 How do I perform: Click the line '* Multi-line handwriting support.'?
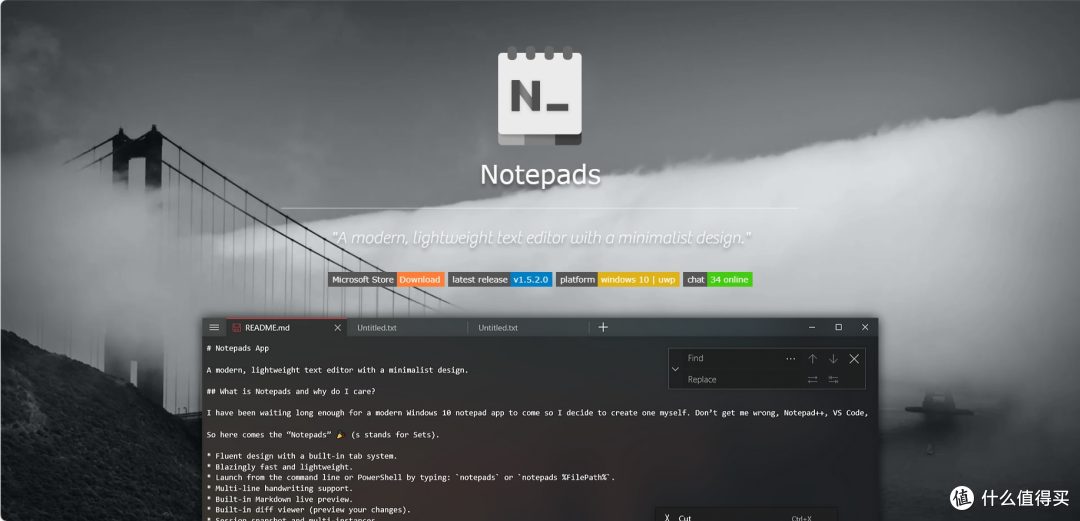click(x=278, y=489)
